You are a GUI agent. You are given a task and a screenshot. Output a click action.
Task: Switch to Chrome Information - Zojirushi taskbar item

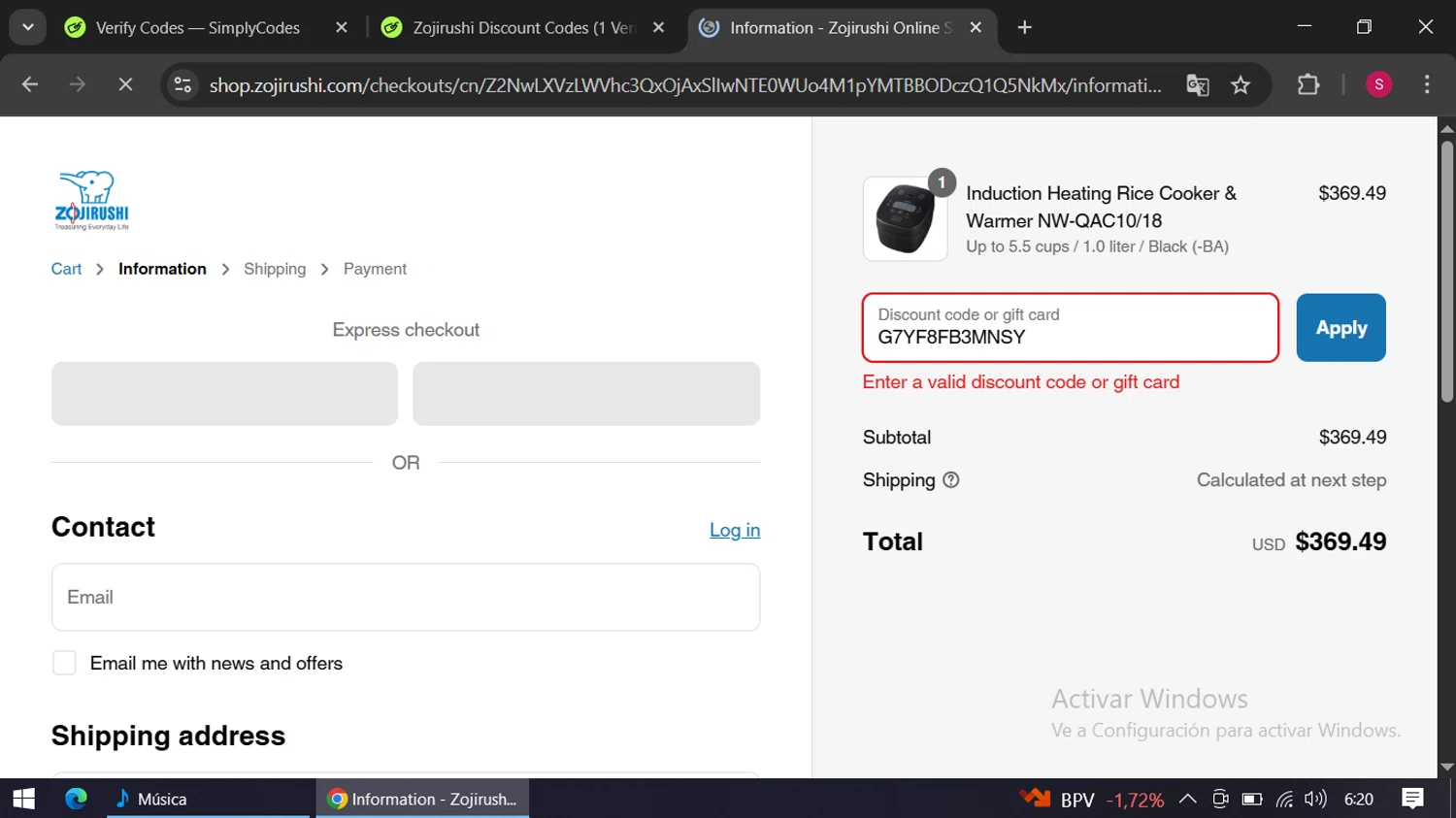[x=422, y=799]
